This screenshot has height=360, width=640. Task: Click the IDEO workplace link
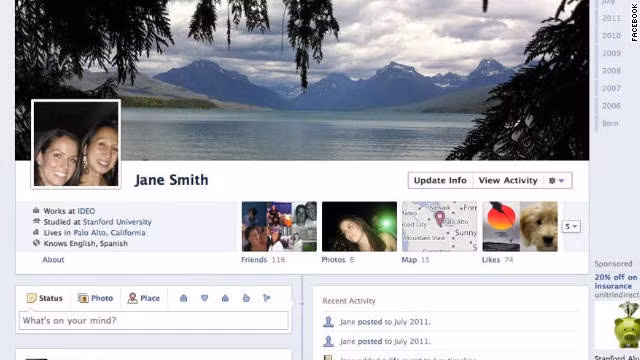click(86, 211)
